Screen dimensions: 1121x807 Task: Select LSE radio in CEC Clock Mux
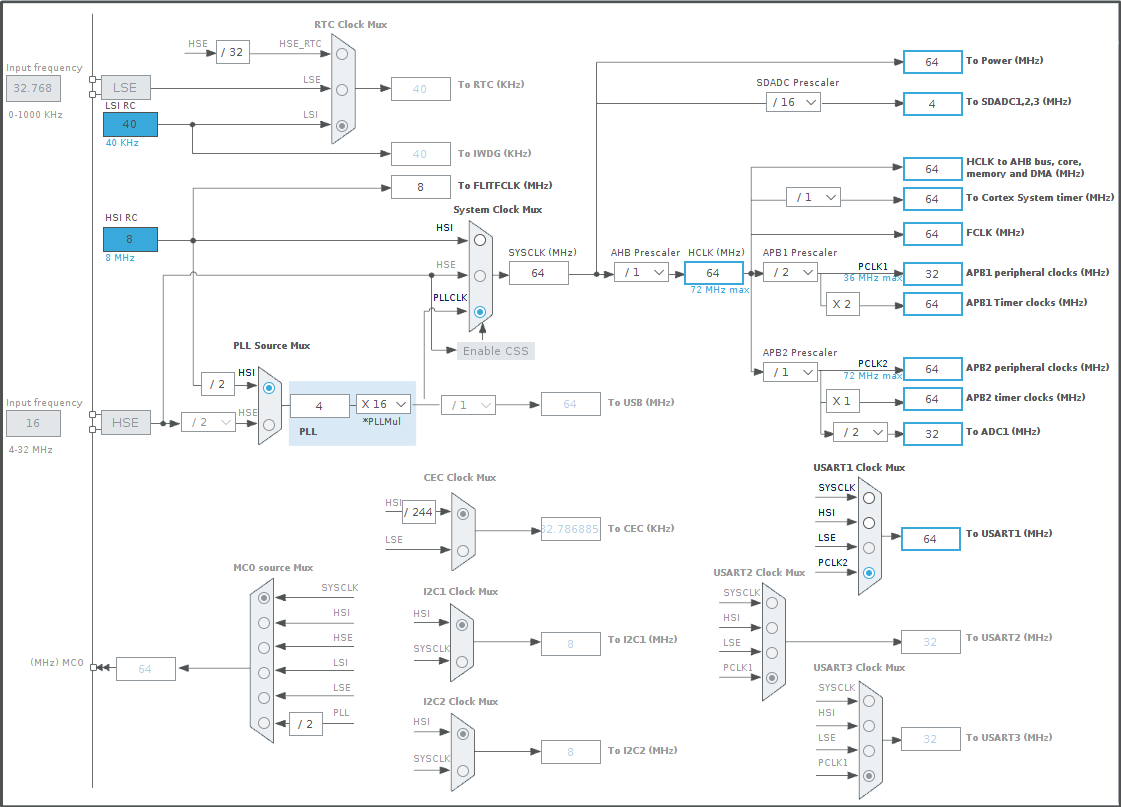point(463,551)
